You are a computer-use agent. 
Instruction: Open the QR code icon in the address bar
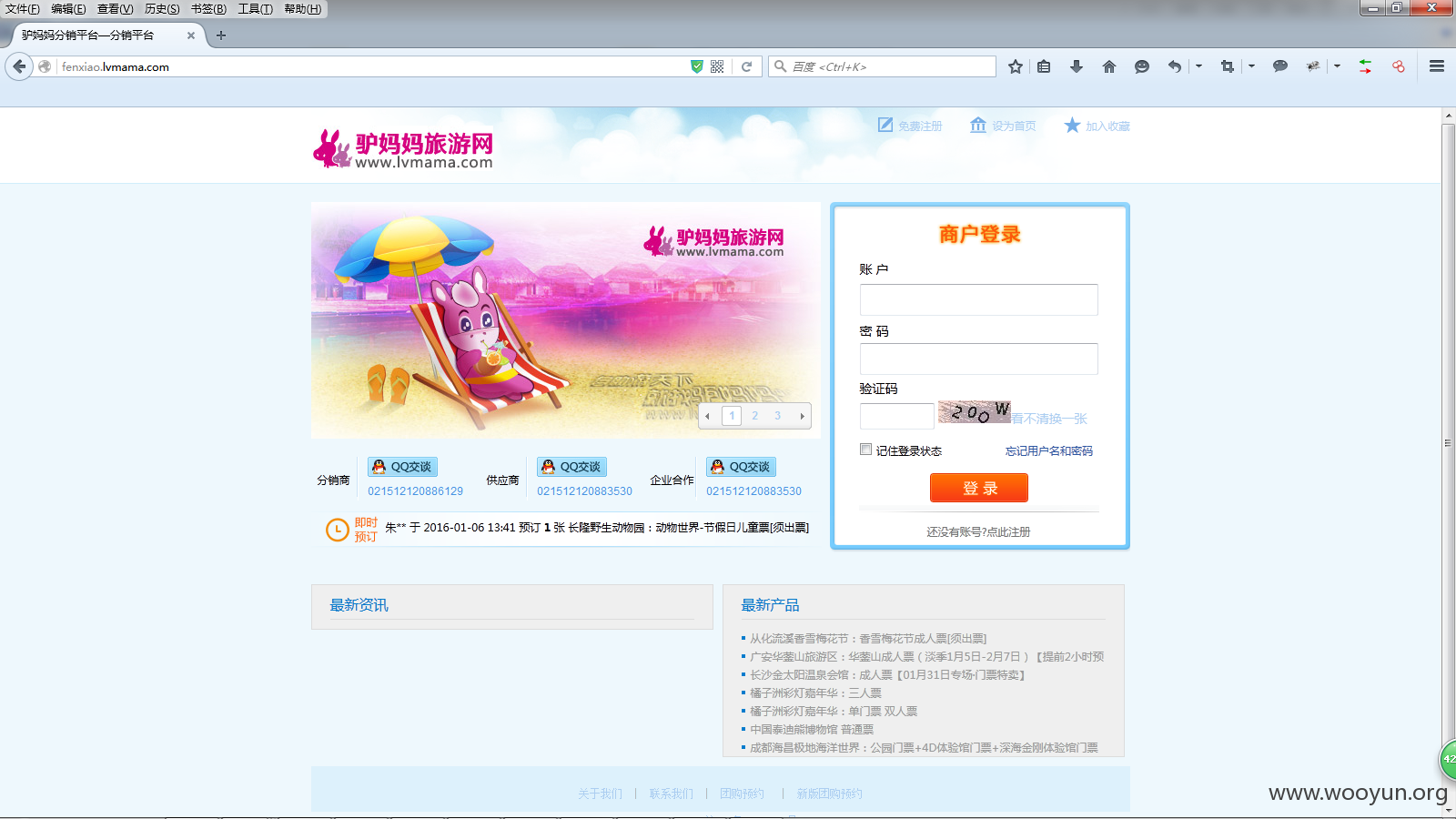tap(717, 66)
